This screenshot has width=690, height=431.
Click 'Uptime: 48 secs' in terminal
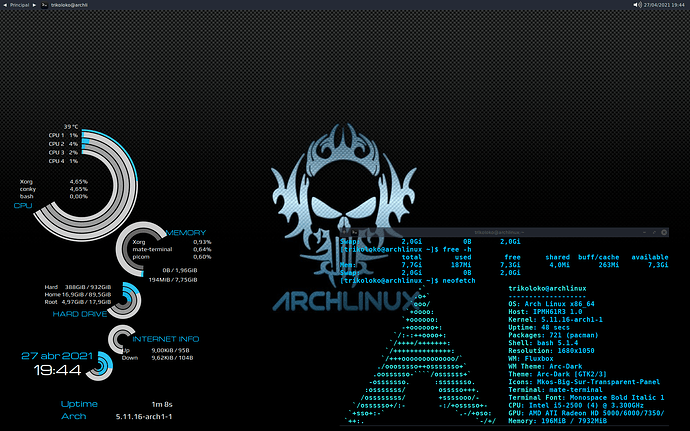click(539, 328)
